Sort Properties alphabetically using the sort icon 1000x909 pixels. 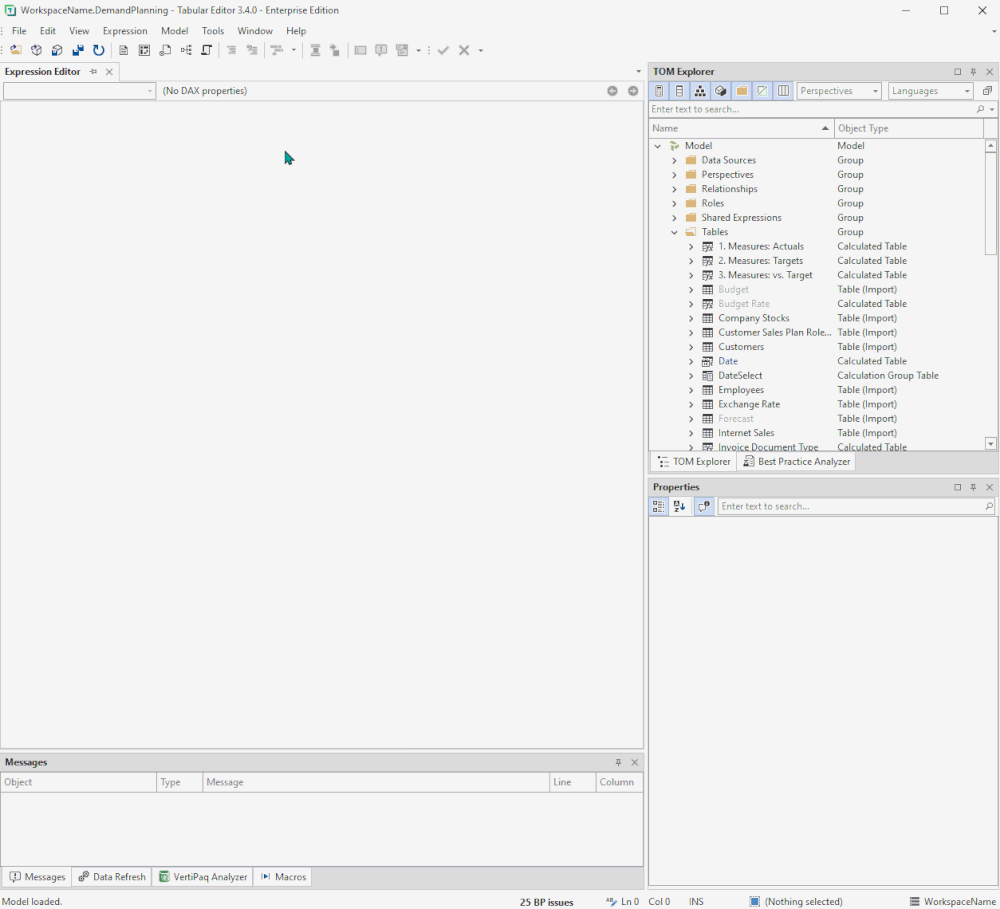[x=680, y=506]
